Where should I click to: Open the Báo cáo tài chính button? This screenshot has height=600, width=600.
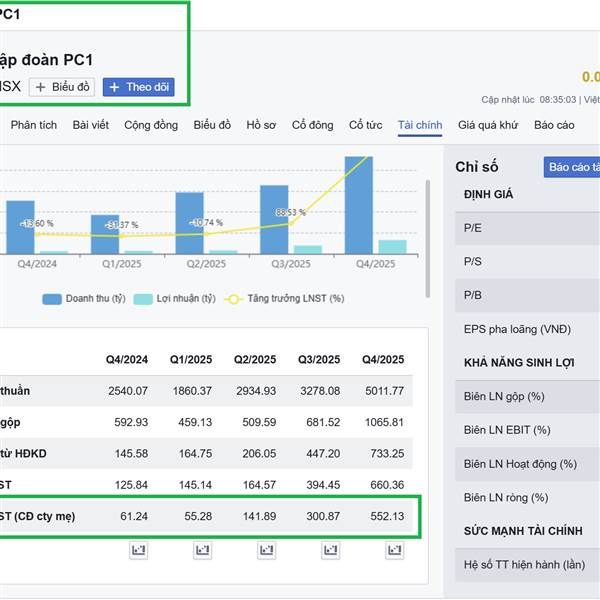pyautogui.click(x=571, y=168)
